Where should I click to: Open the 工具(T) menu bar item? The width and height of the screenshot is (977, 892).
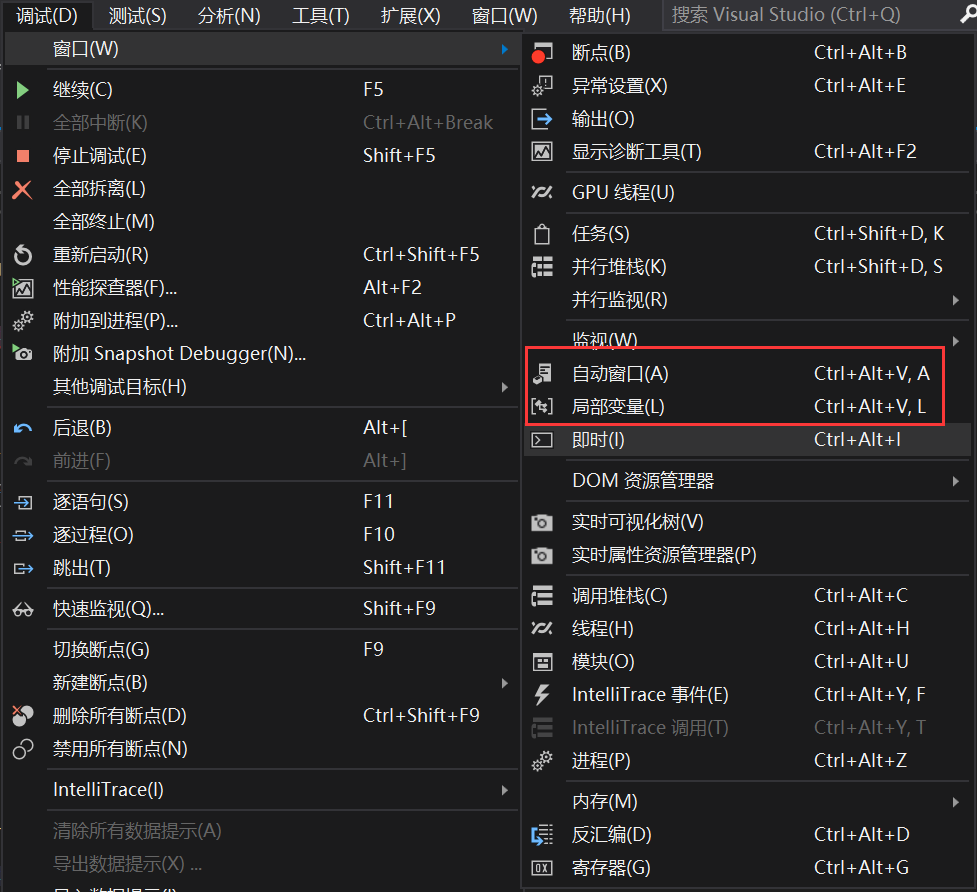tap(321, 16)
